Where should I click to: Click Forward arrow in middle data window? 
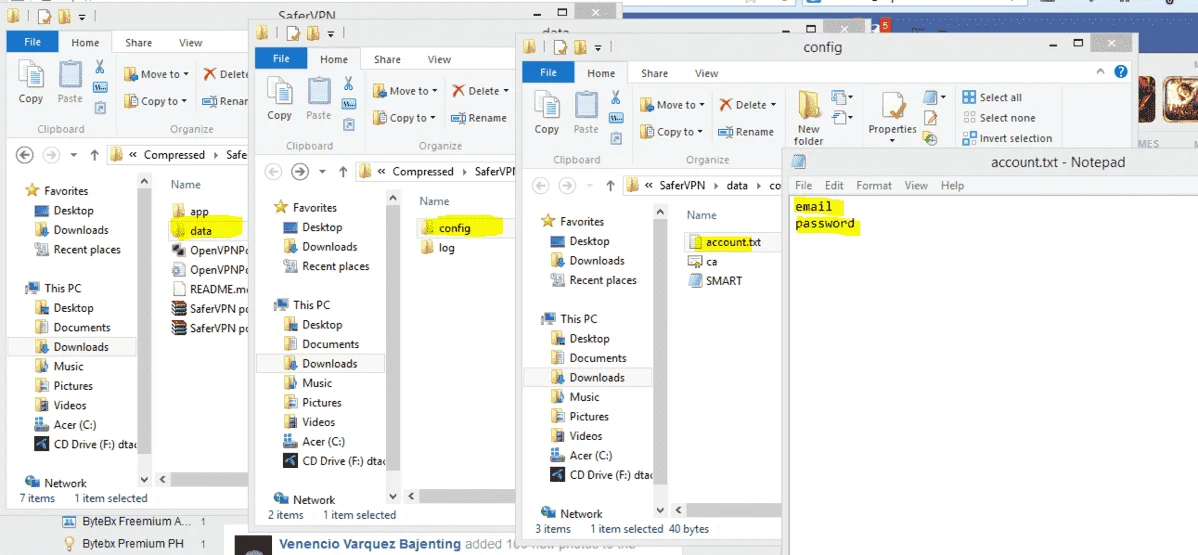pyautogui.click(x=300, y=171)
